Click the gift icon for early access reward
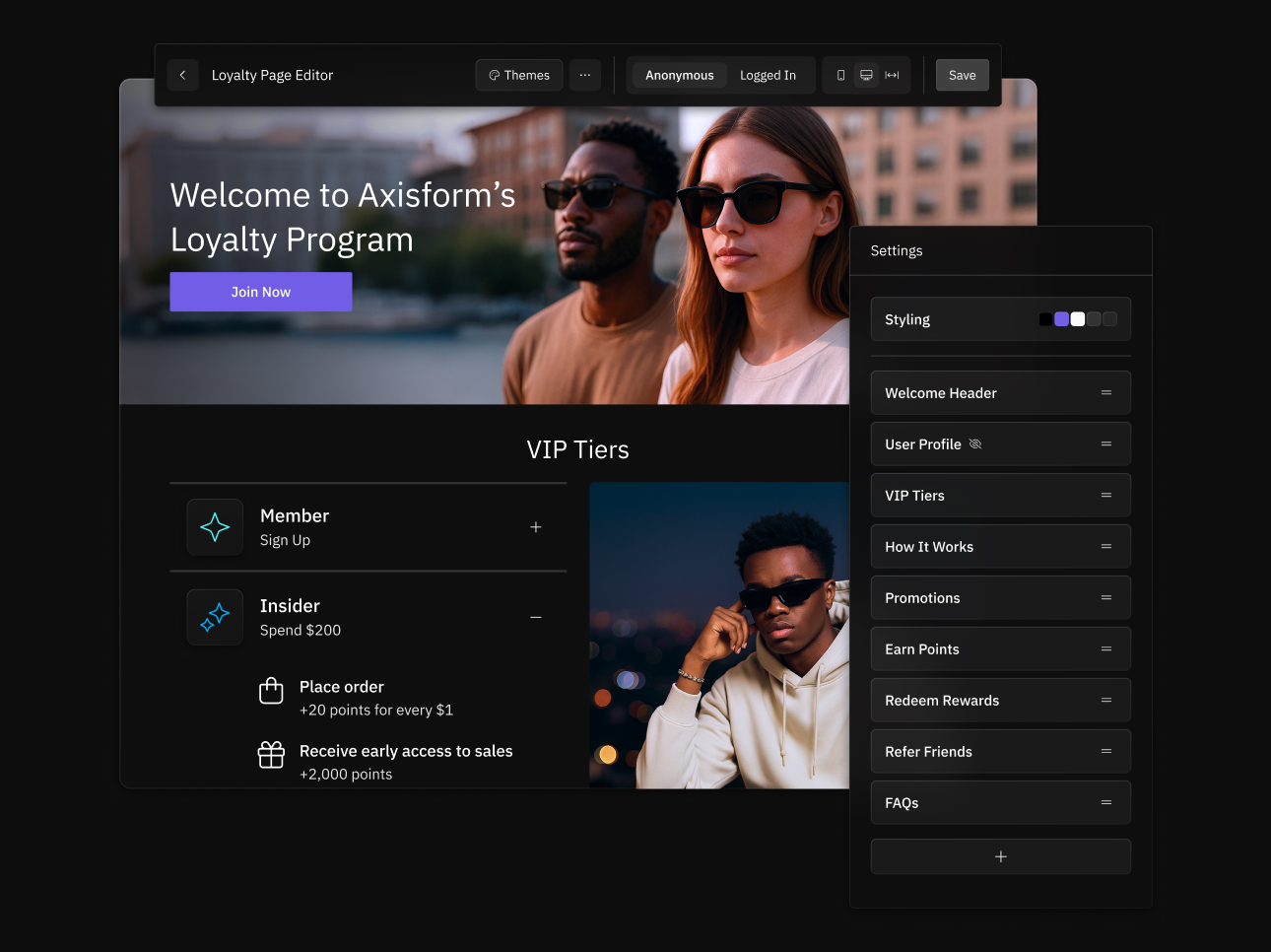 271,755
